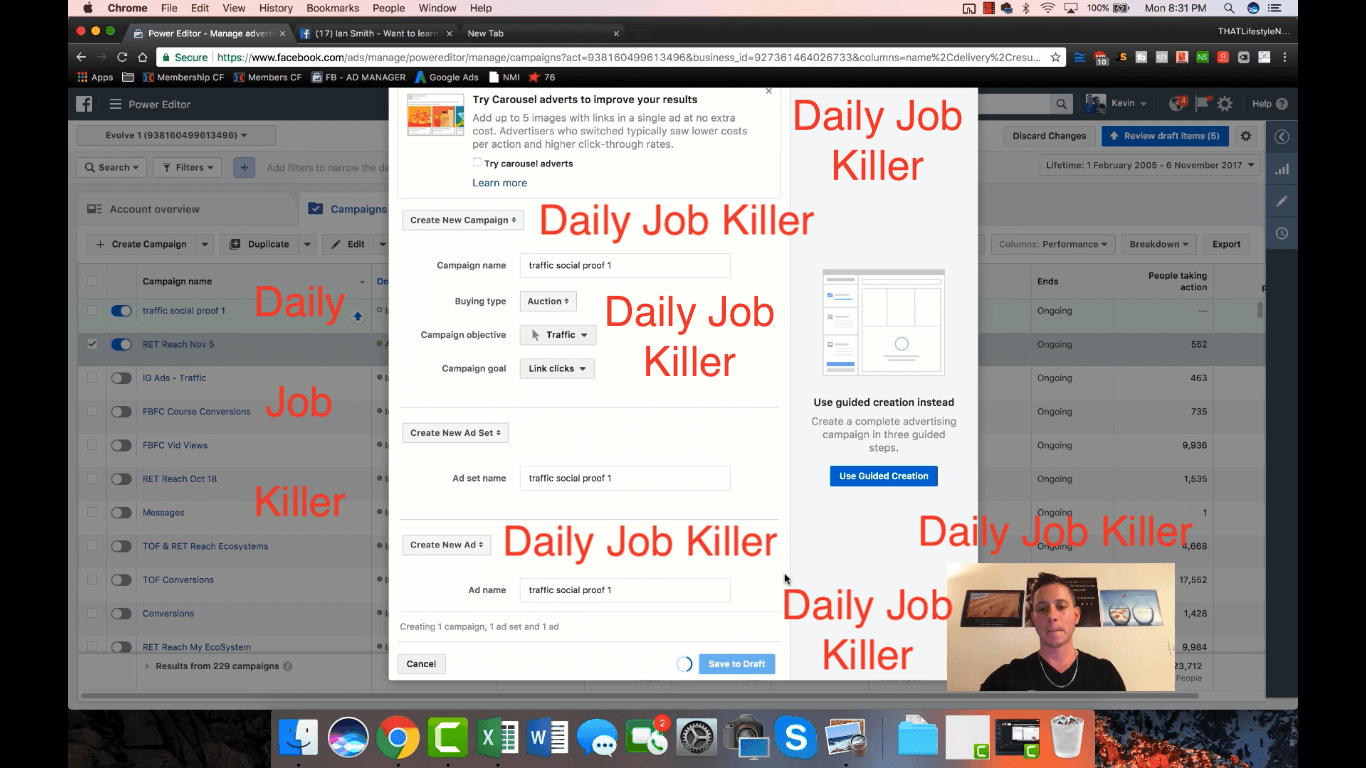This screenshot has height=768, width=1366.
Task: Toggle the RET Reach Nov 5 switch
Action: [121, 345]
